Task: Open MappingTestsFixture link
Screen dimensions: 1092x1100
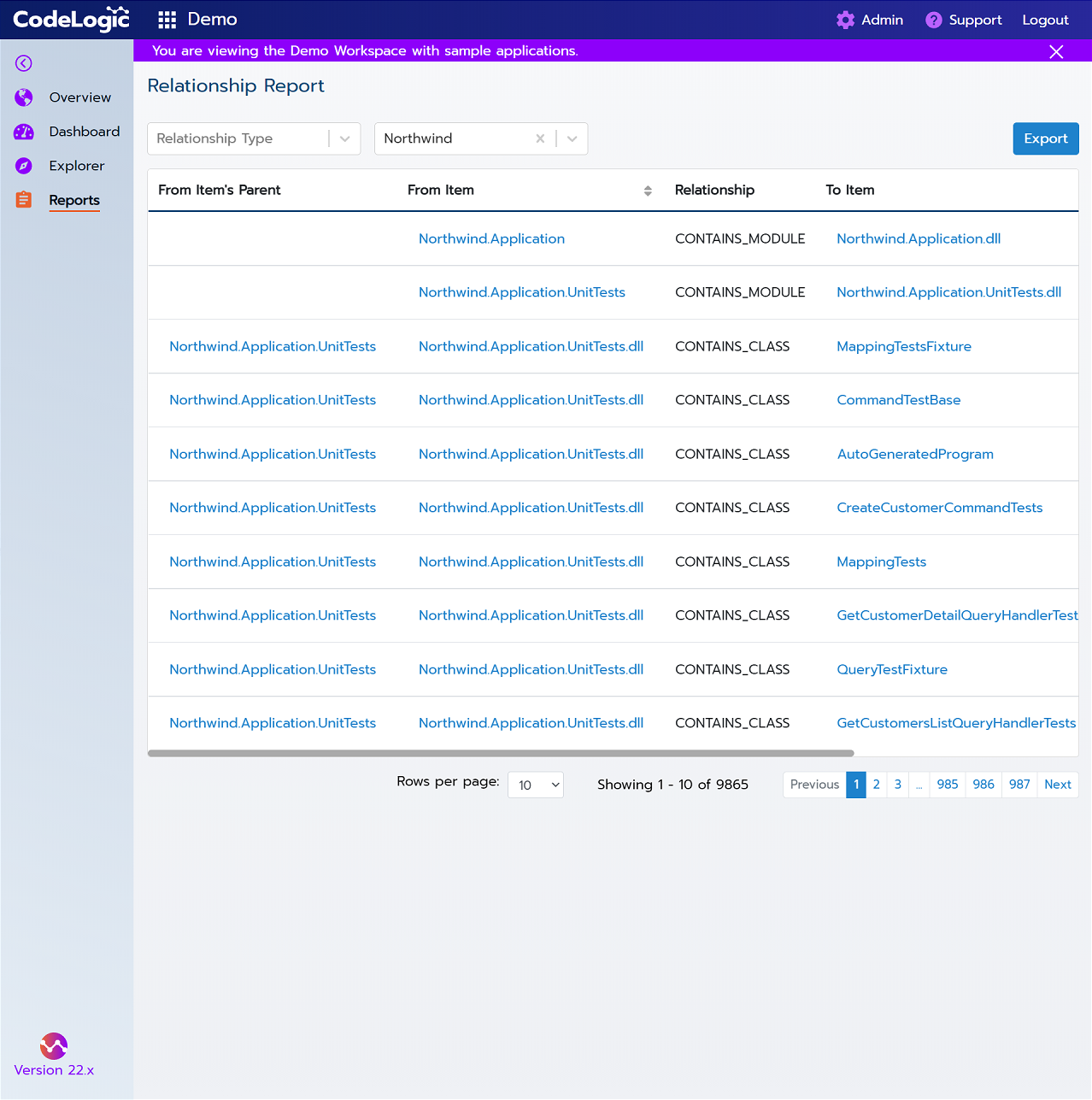Action: click(x=904, y=346)
